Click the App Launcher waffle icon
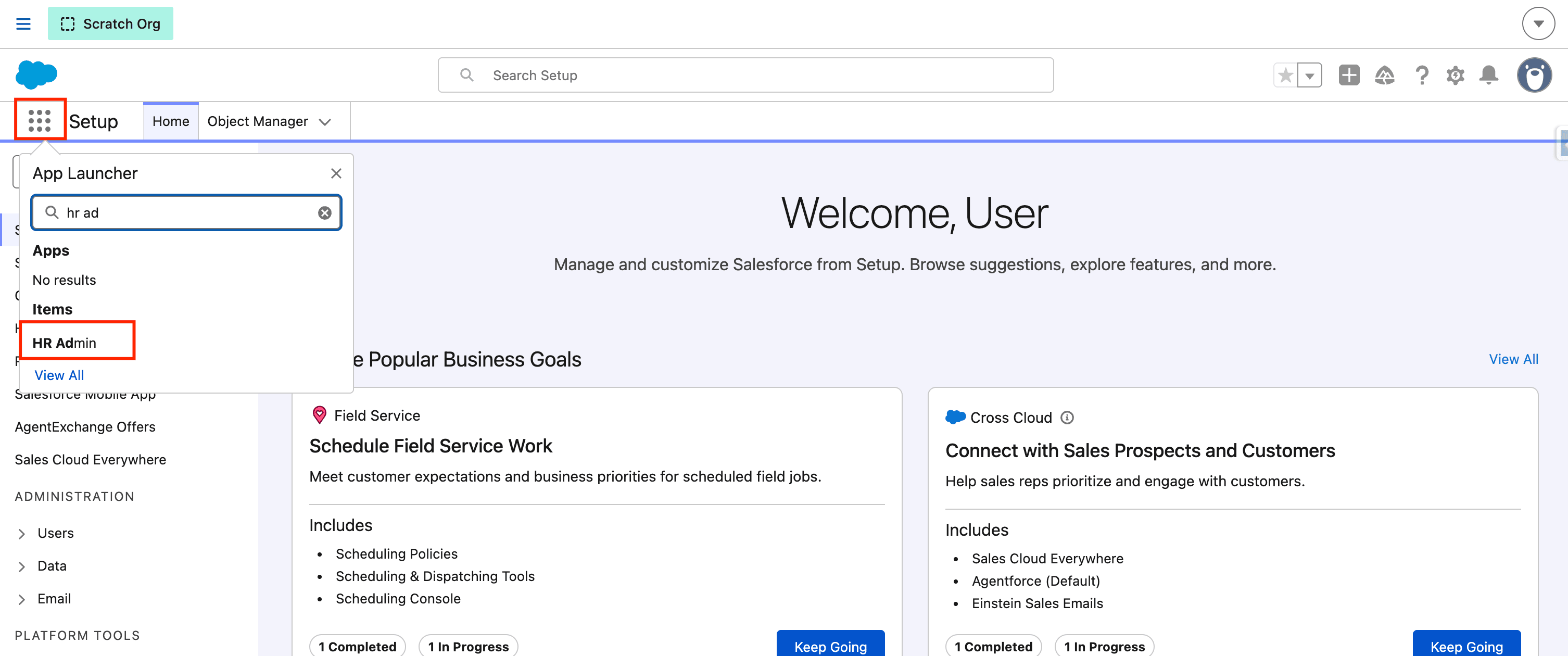 coord(40,120)
